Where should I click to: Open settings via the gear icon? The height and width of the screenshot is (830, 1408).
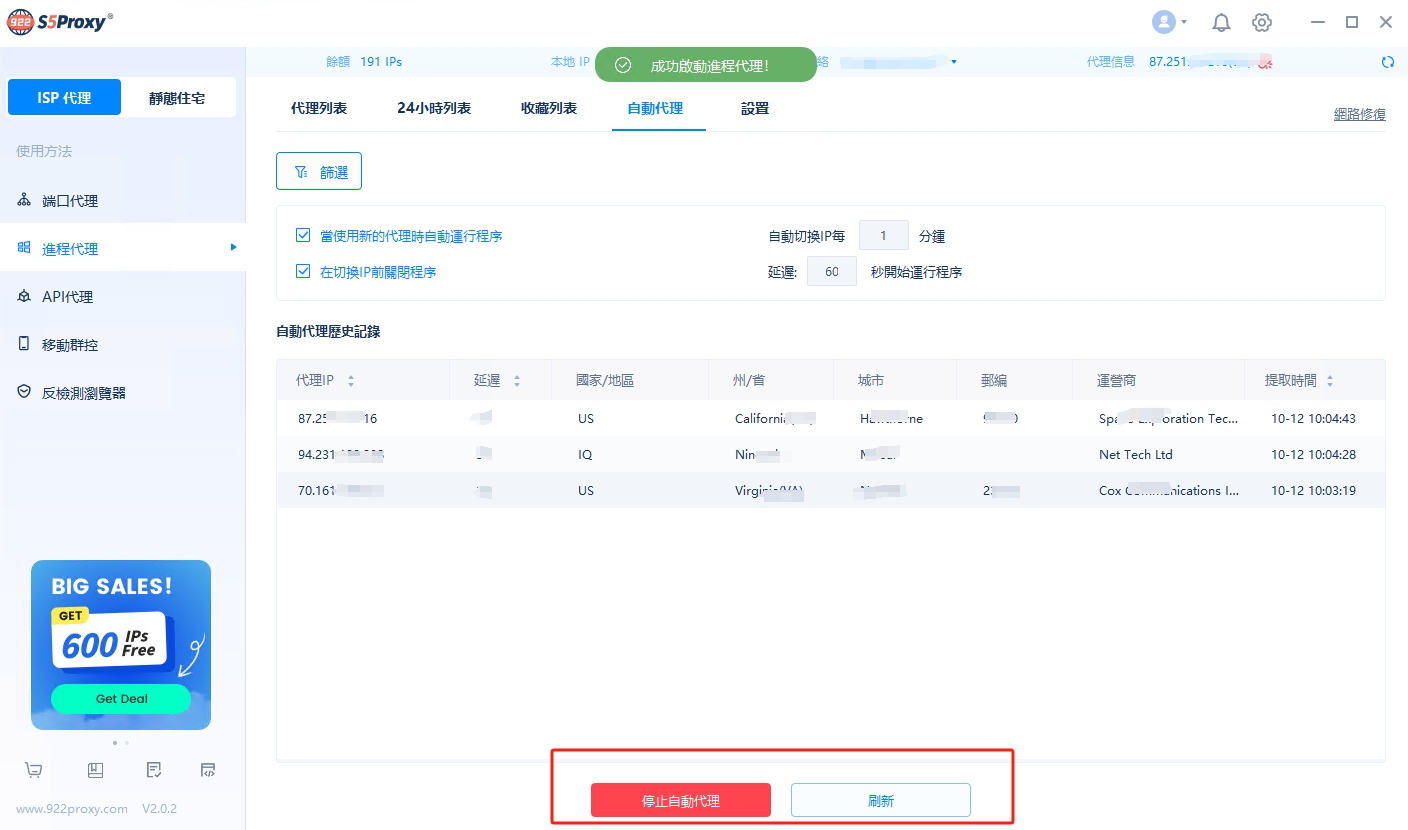point(1262,23)
